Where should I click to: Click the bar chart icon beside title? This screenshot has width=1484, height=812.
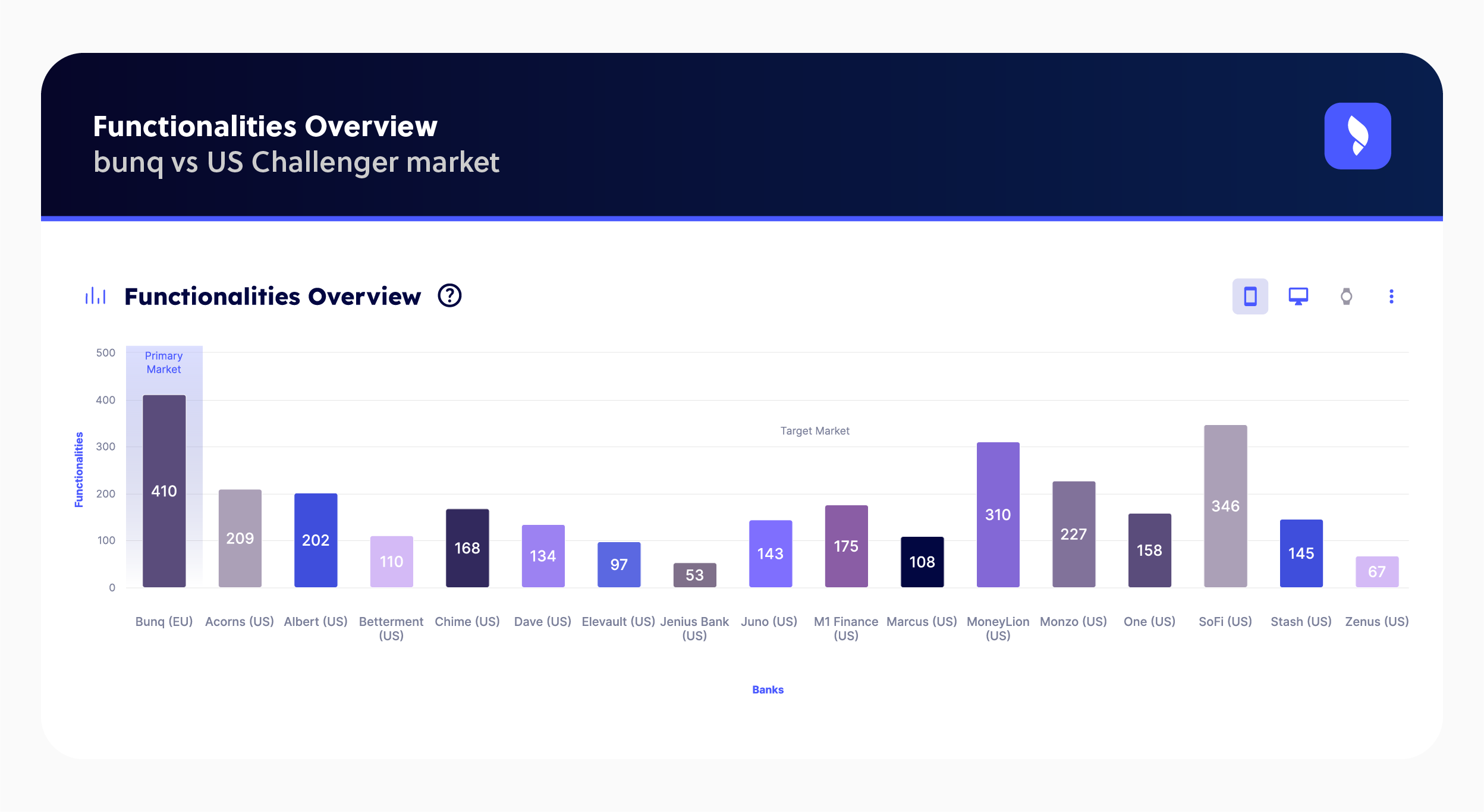point(95,295)
